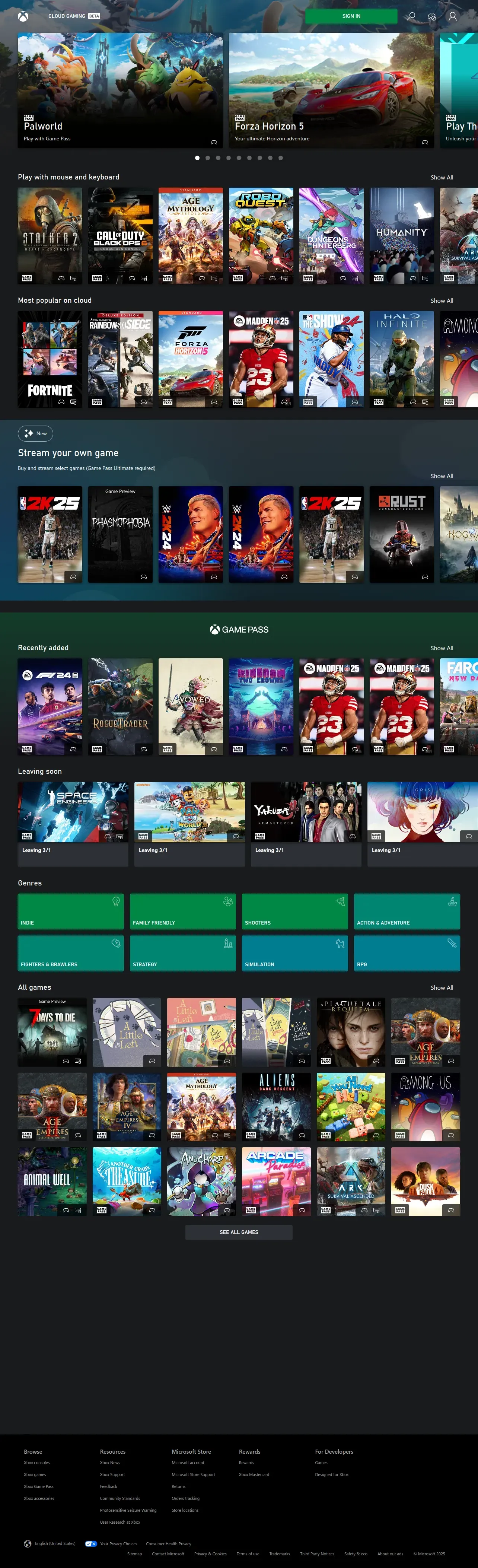Open the Privacy & Cookies footer link

210,1554
